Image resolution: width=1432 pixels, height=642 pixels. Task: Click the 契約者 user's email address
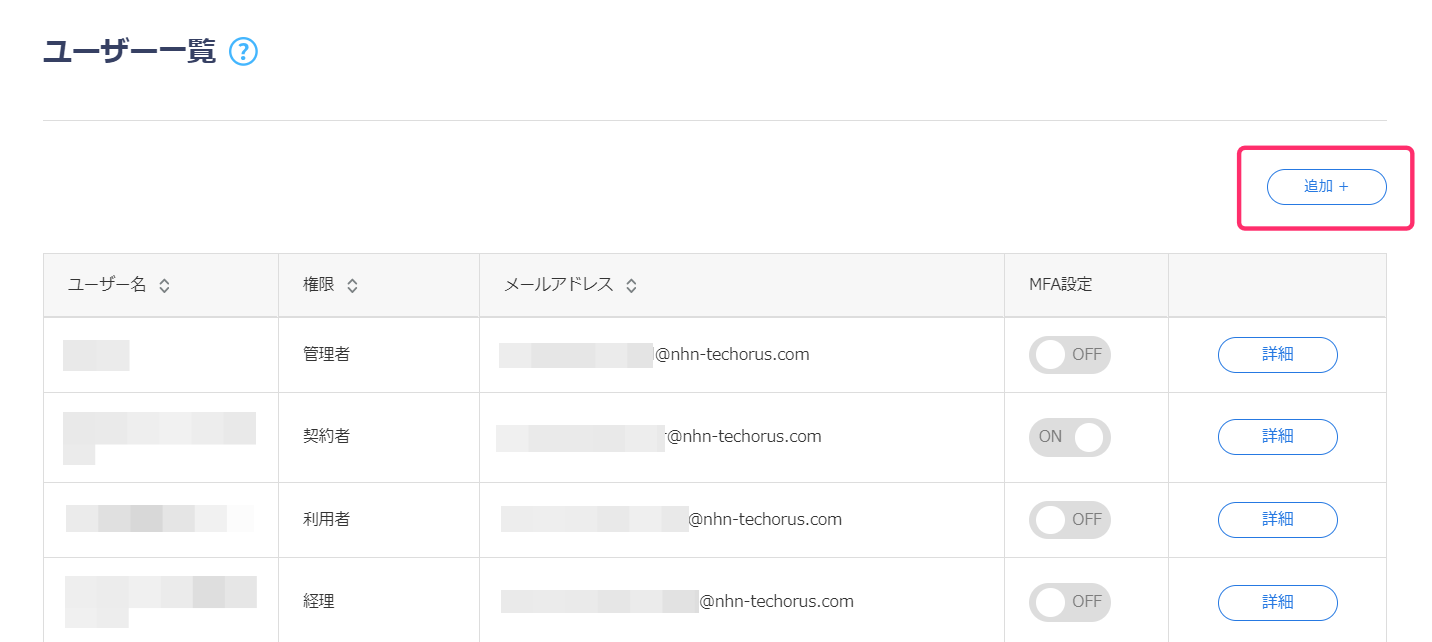point(743,437)
